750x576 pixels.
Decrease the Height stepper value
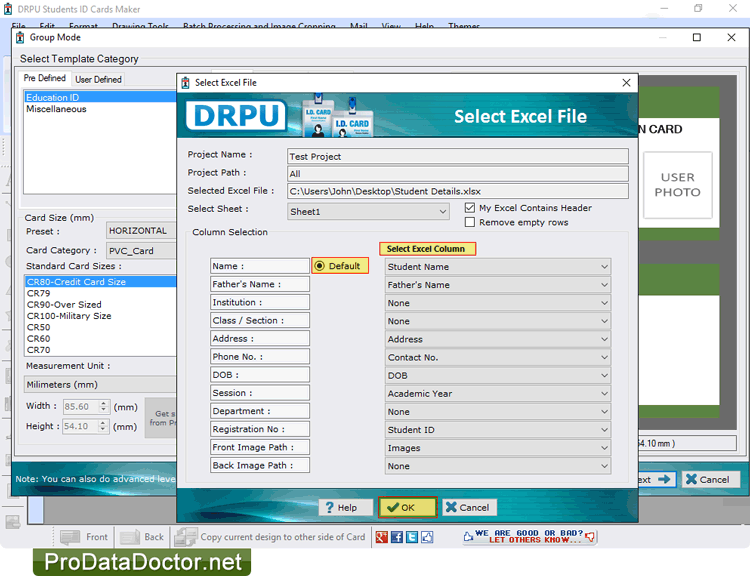[x=103, y=429]
